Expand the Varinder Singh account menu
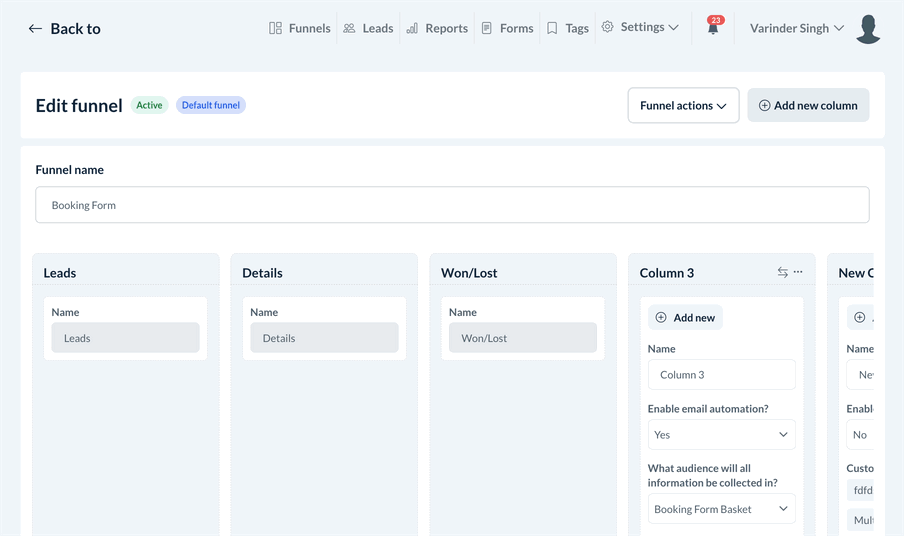This screenshot has height=536, width=904. coord(797,28)
